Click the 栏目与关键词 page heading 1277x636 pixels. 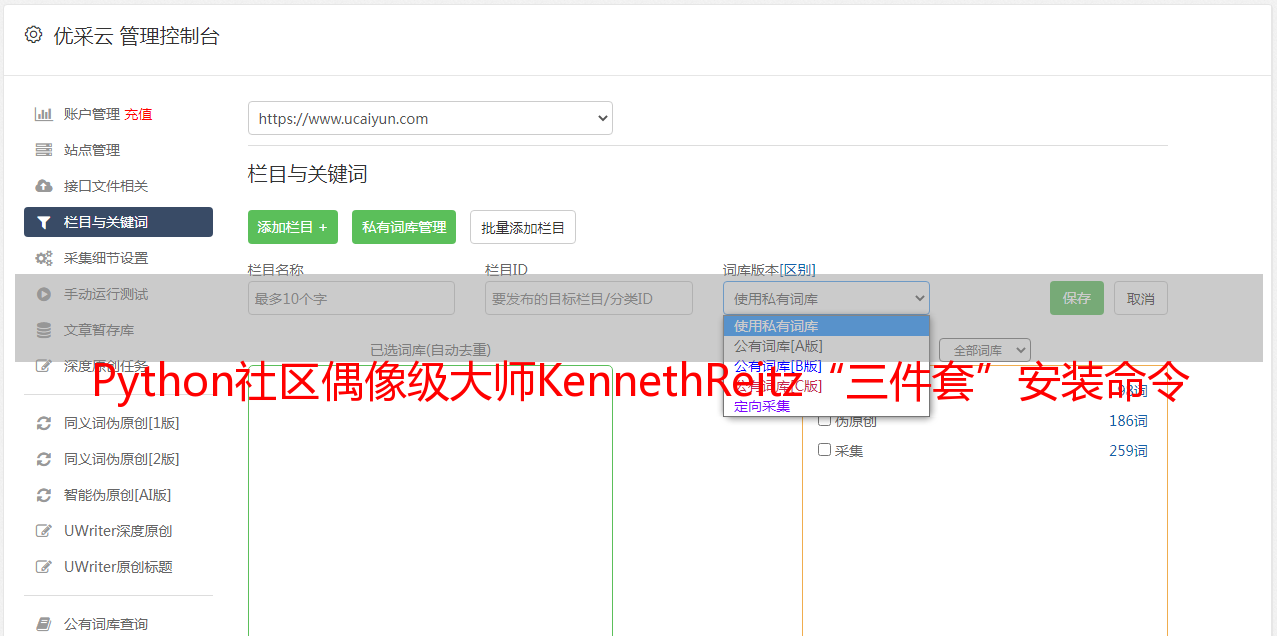click(308, 174)
